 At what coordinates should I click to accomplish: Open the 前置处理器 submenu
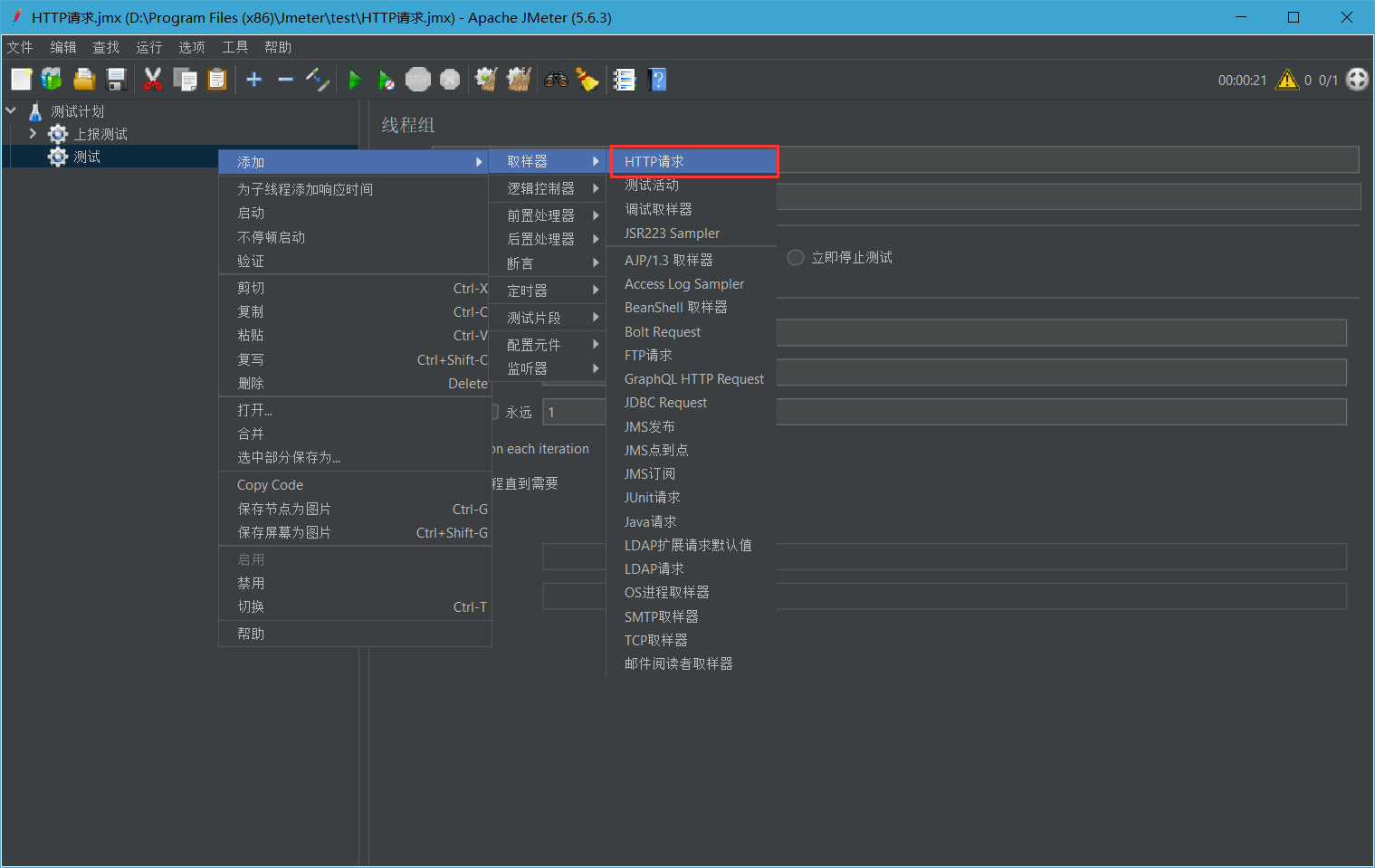point(547,215)
